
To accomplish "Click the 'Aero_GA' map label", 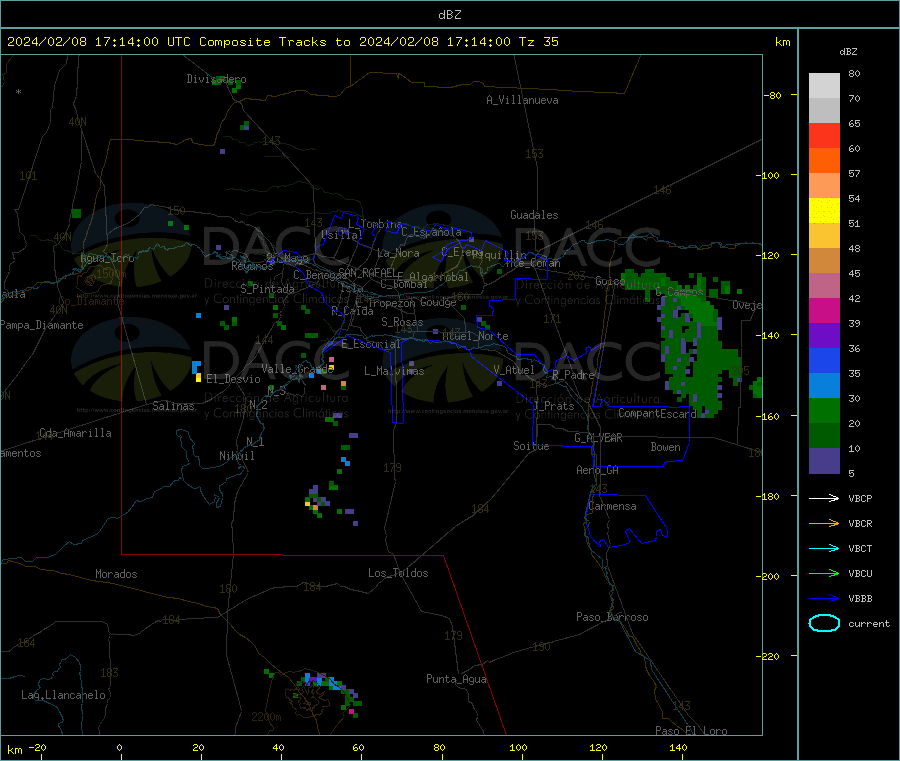I will [598, 470].
